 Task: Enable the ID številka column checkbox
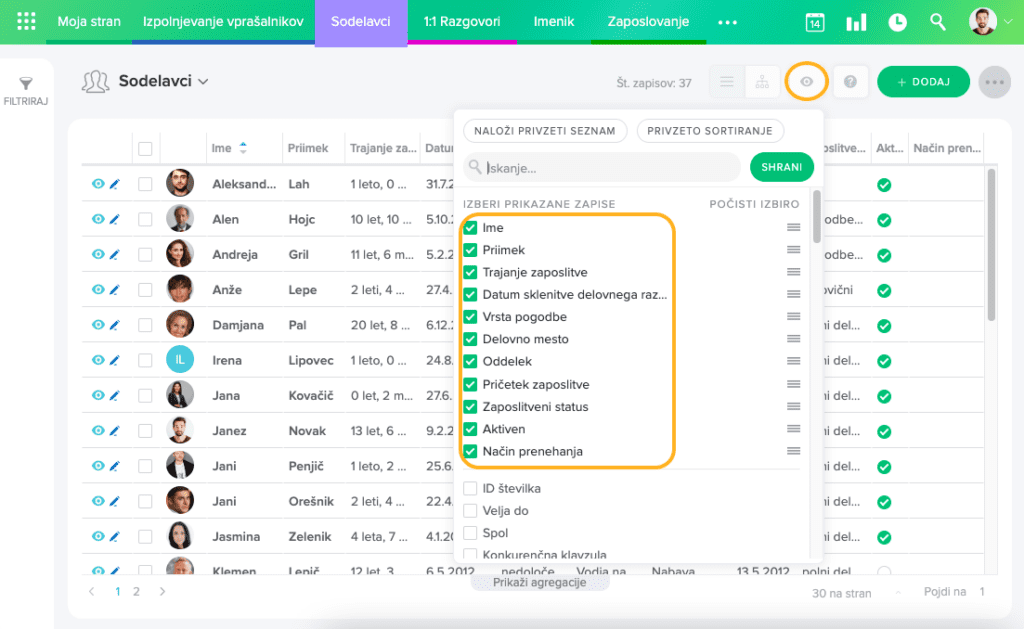(x=470, y=489)
